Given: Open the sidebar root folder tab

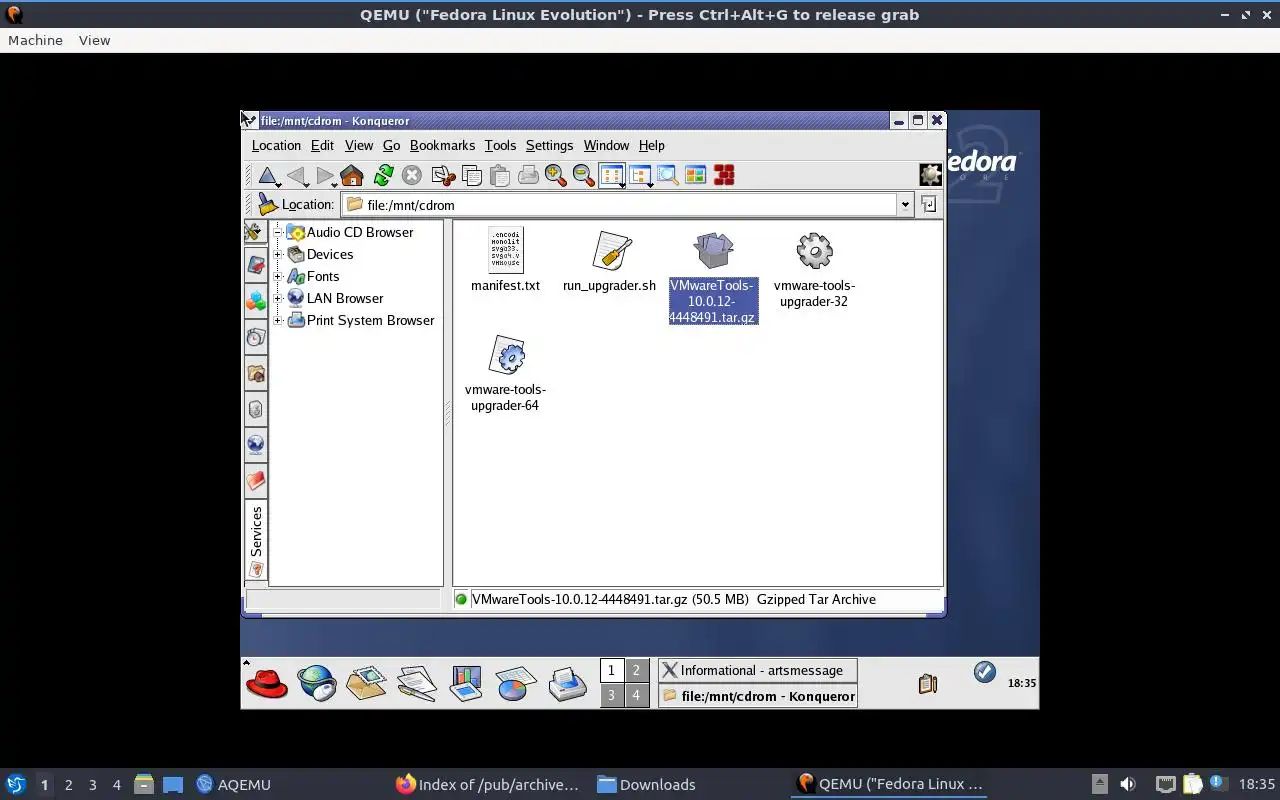Looking at the screenshot, I should (256, 481).
